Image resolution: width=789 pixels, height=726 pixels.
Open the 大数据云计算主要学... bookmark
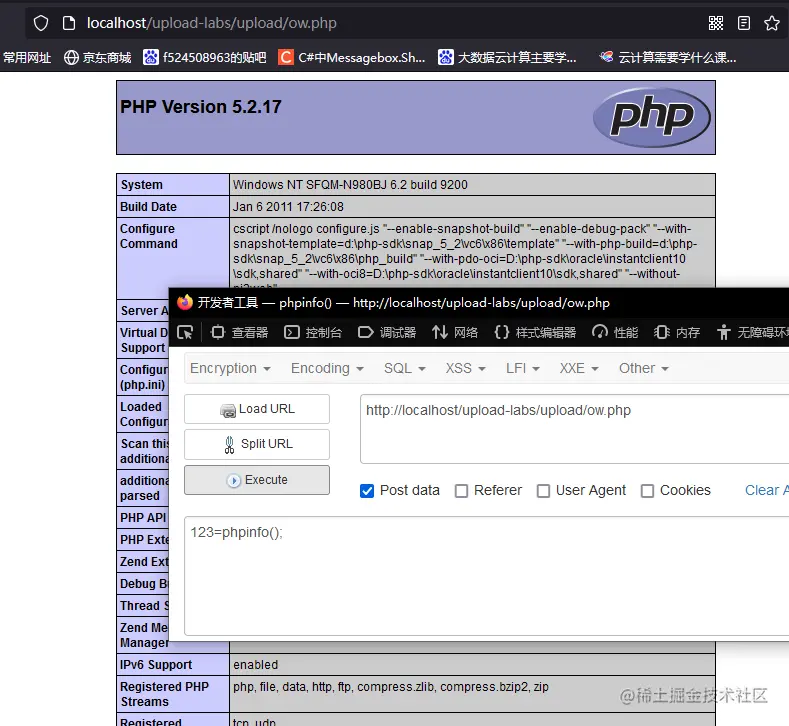pyautogui.click(x=507, y=57)
